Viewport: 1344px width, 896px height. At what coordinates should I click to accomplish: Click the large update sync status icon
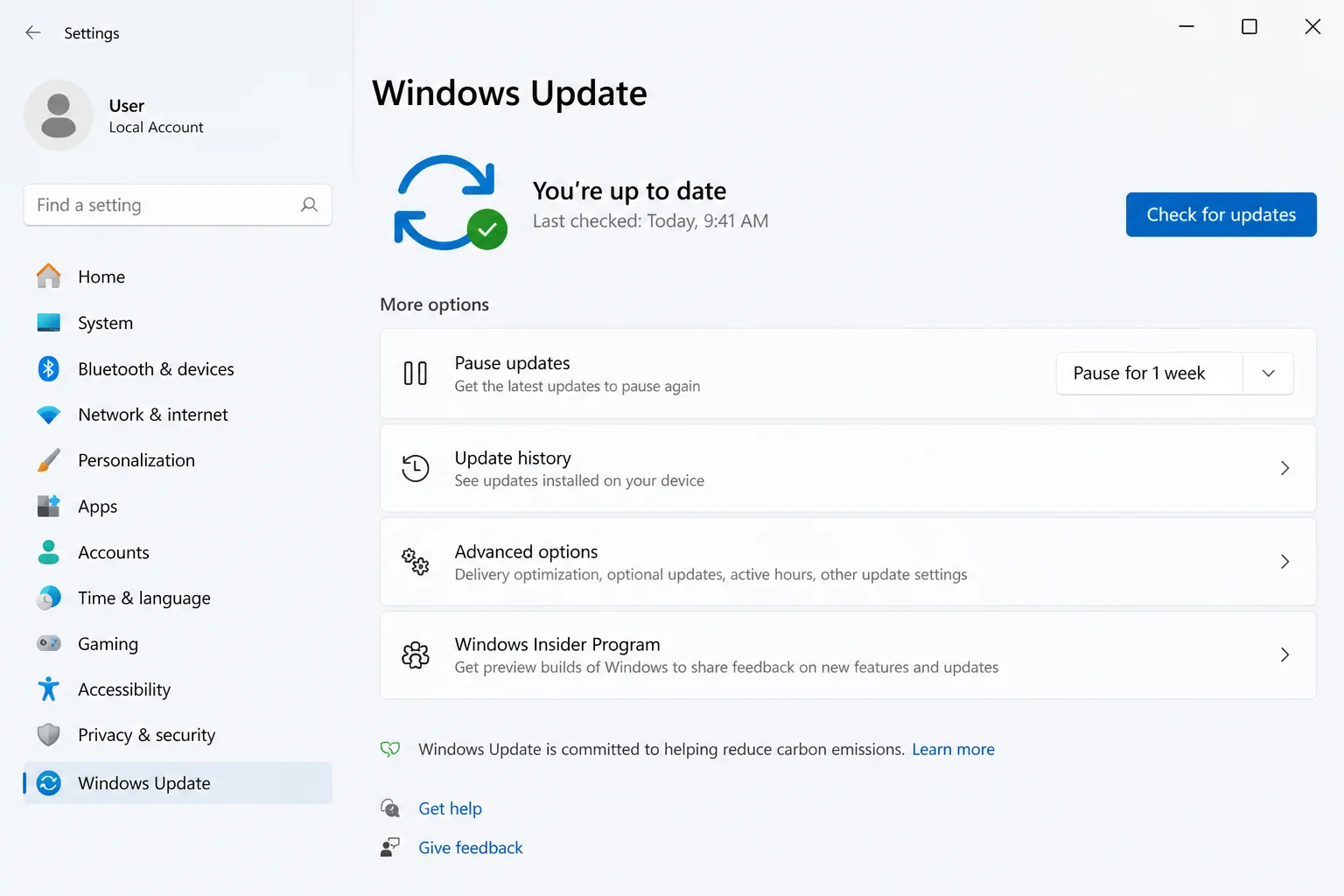pyautogui.click(x=451, y=203)
